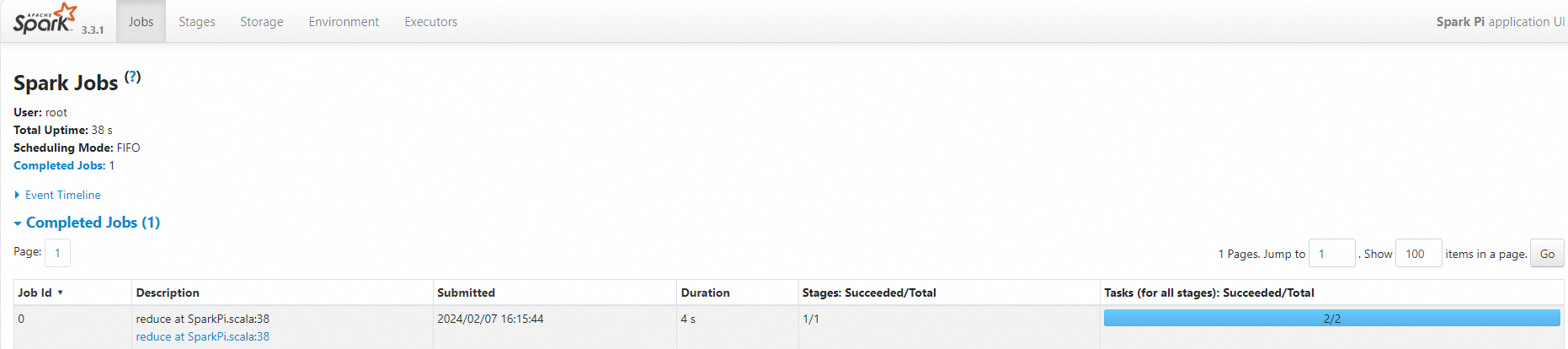Open the Storage tab
The height and width of the screenshot is (349, 1568).
(261, 22)
